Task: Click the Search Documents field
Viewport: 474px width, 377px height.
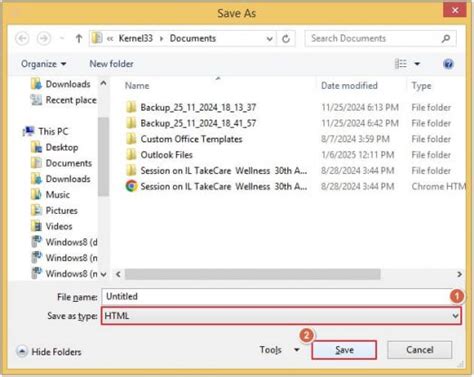Action: point(380,39)
